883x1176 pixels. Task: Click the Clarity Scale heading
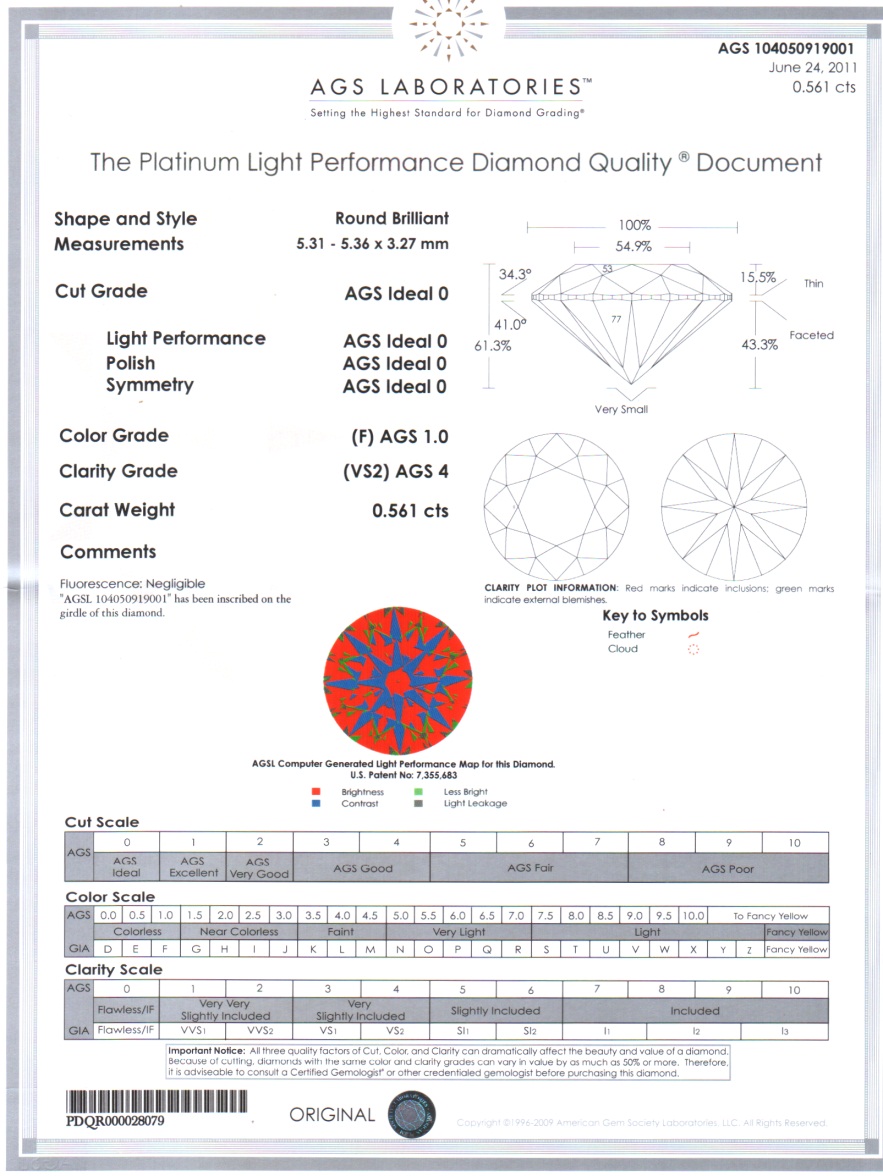113,970
